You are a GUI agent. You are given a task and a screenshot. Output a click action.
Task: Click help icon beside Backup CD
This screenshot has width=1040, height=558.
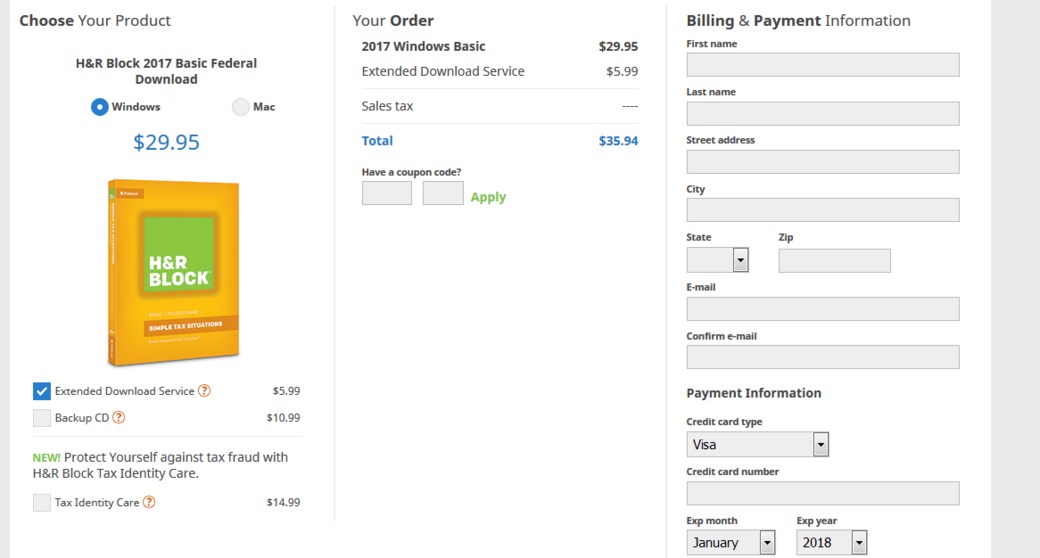point(119,418)
